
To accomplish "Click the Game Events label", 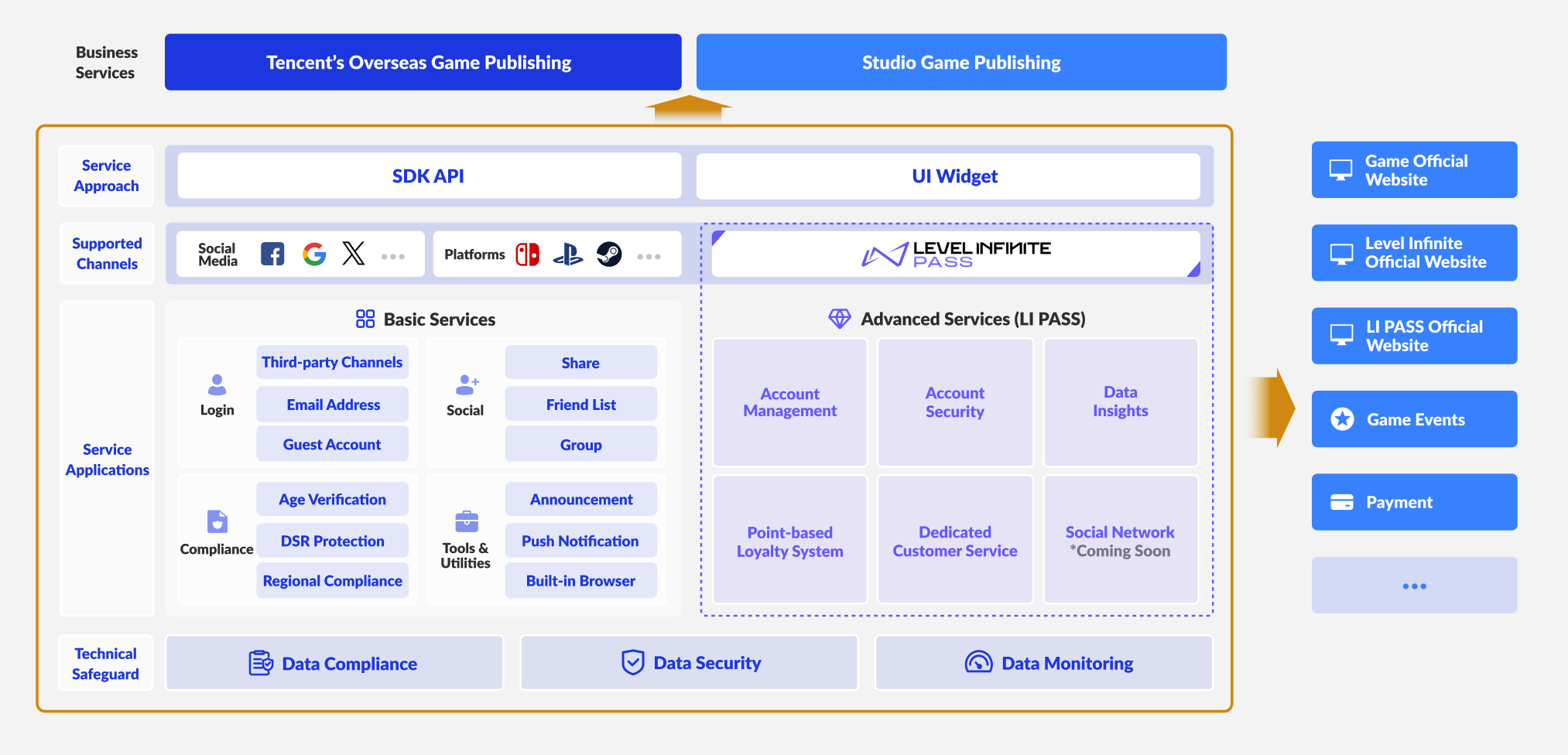I will point(1416,419).
